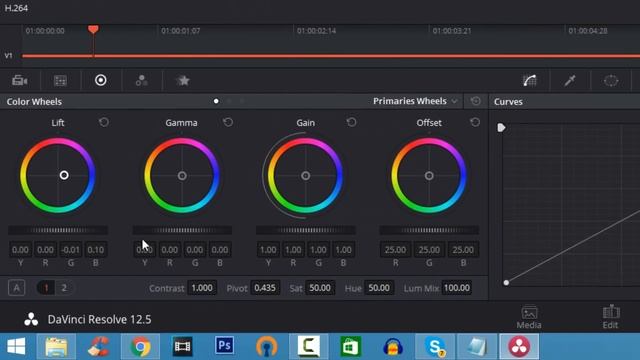
Task: Open the Windows Store taskbar icon
Action: click(x=351, y=347)
